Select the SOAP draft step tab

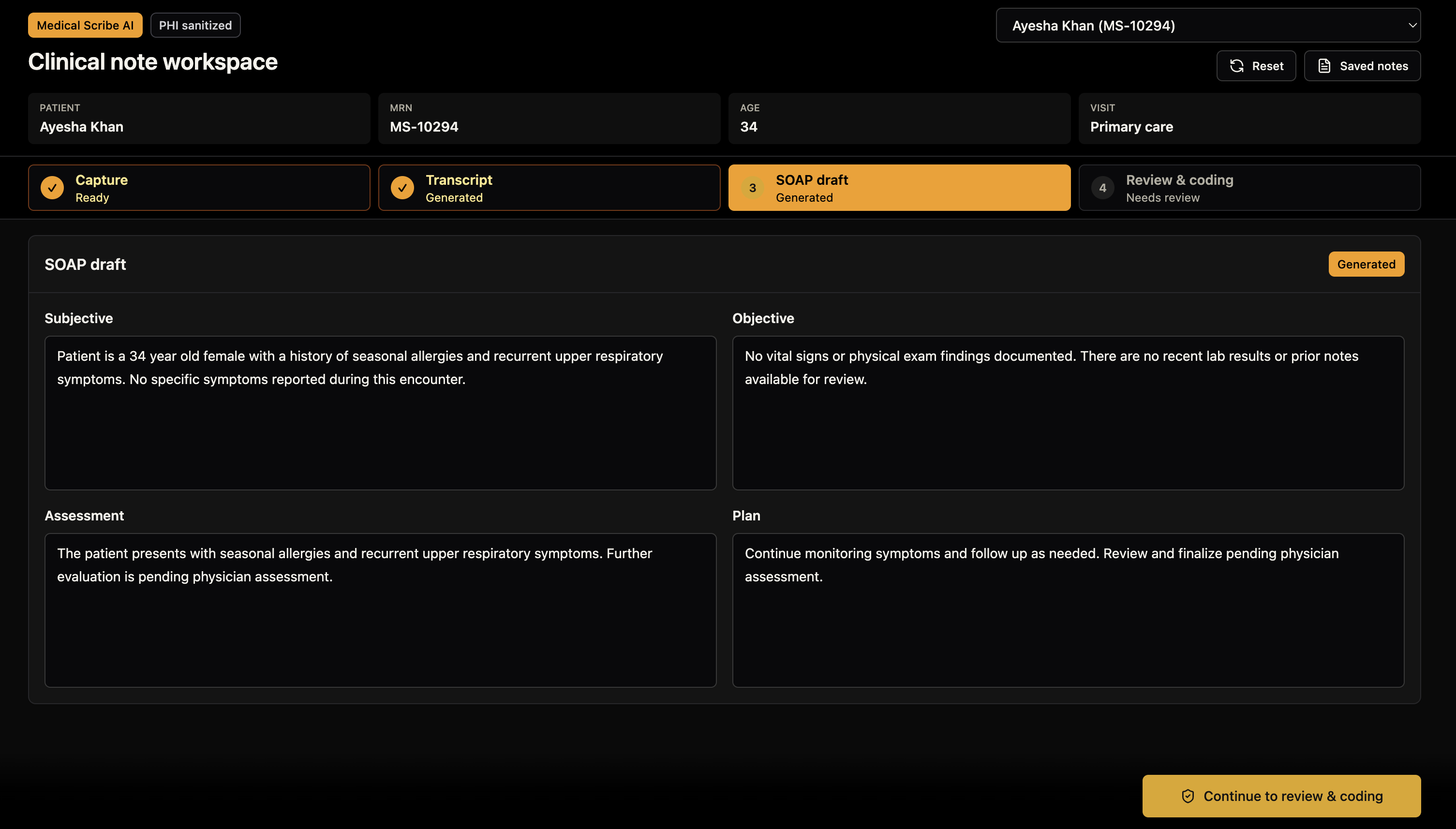coord(899,188)
